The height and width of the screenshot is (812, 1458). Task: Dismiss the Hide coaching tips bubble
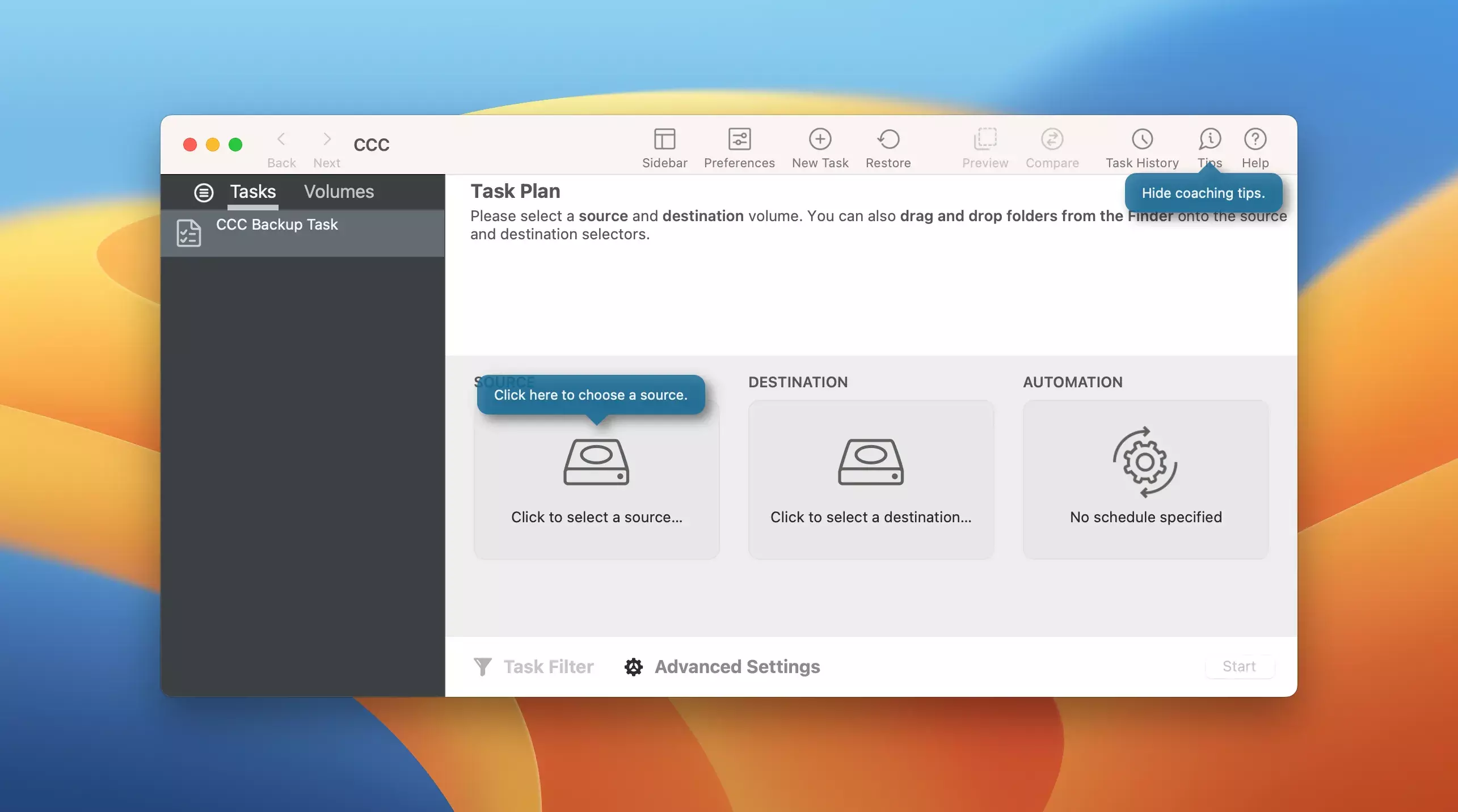[1203, 193]
